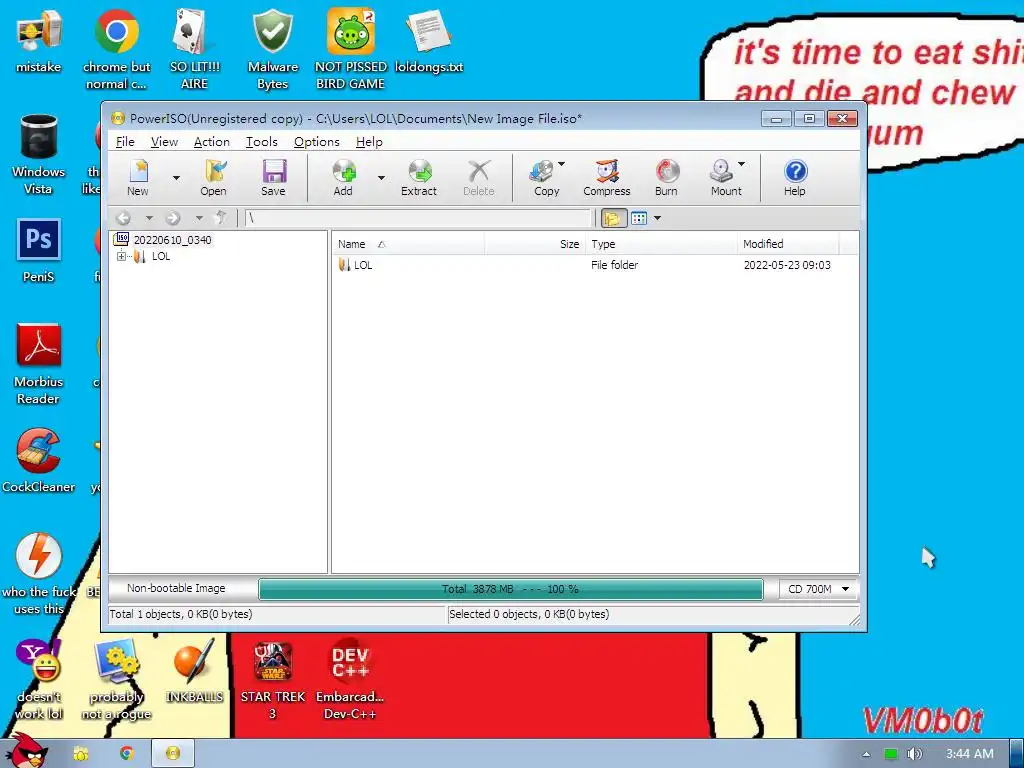Open the SO LIT!!! AIRE desktop icon

click(x=195, y=50)
